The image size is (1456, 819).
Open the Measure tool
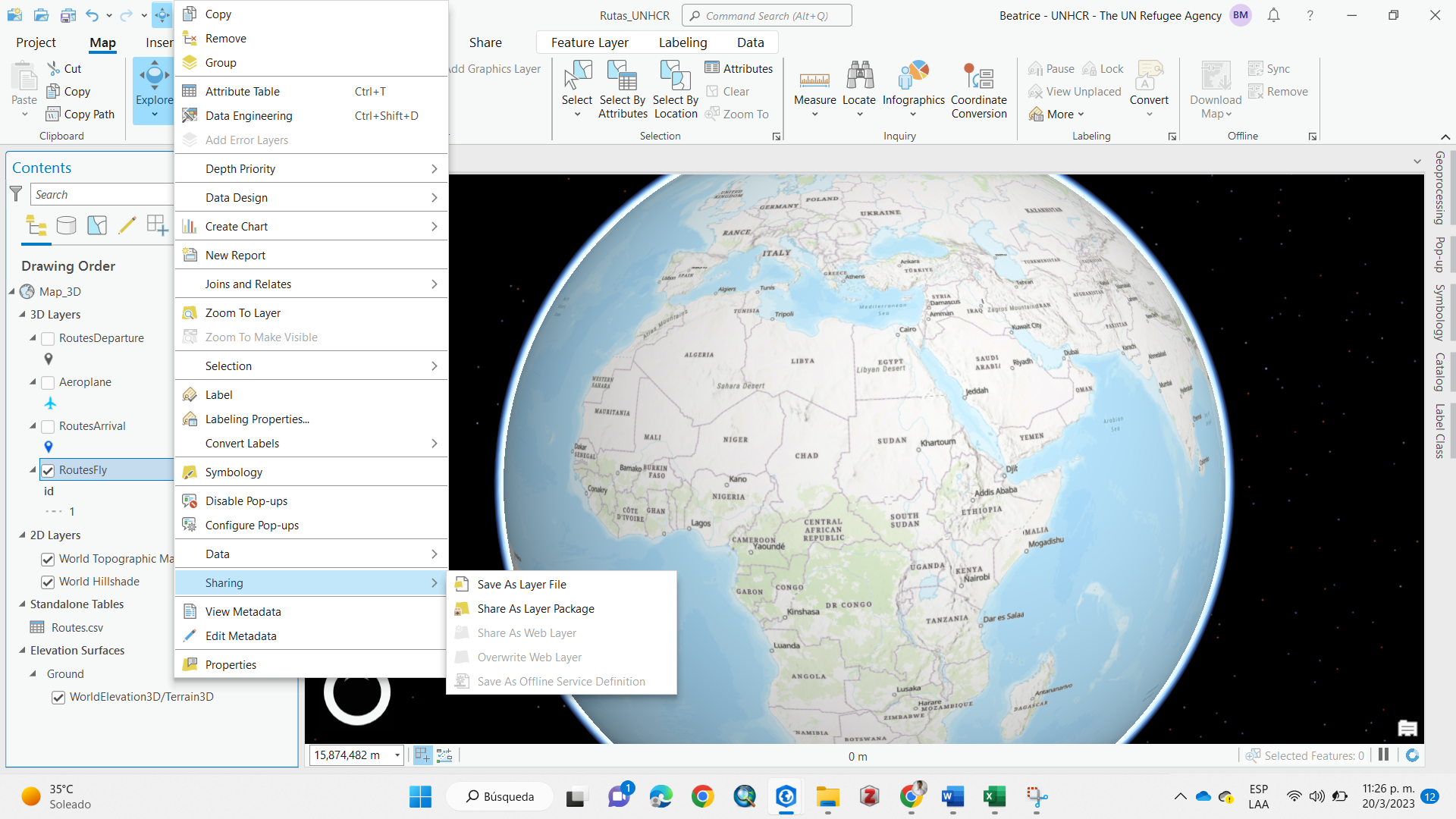point(814,89)
